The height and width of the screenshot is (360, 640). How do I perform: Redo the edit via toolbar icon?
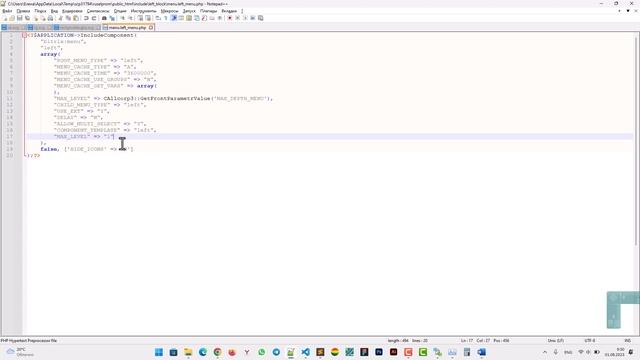click(94, 18)
